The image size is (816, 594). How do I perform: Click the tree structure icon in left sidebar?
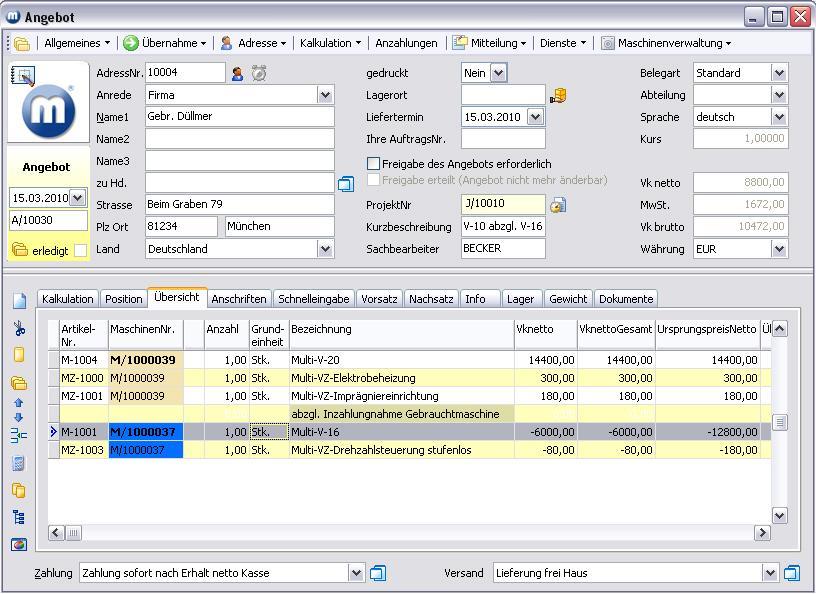click(19, 517)
